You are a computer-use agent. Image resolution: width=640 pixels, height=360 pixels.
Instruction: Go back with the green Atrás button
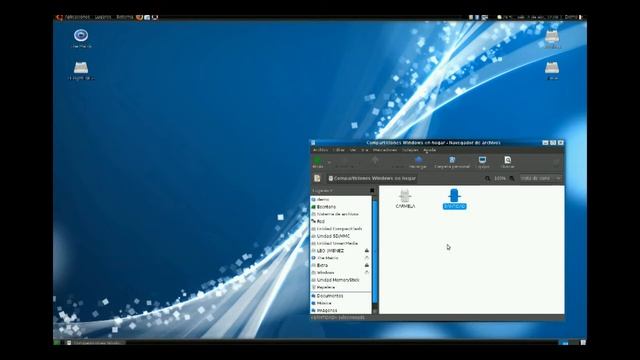(318, 162)
